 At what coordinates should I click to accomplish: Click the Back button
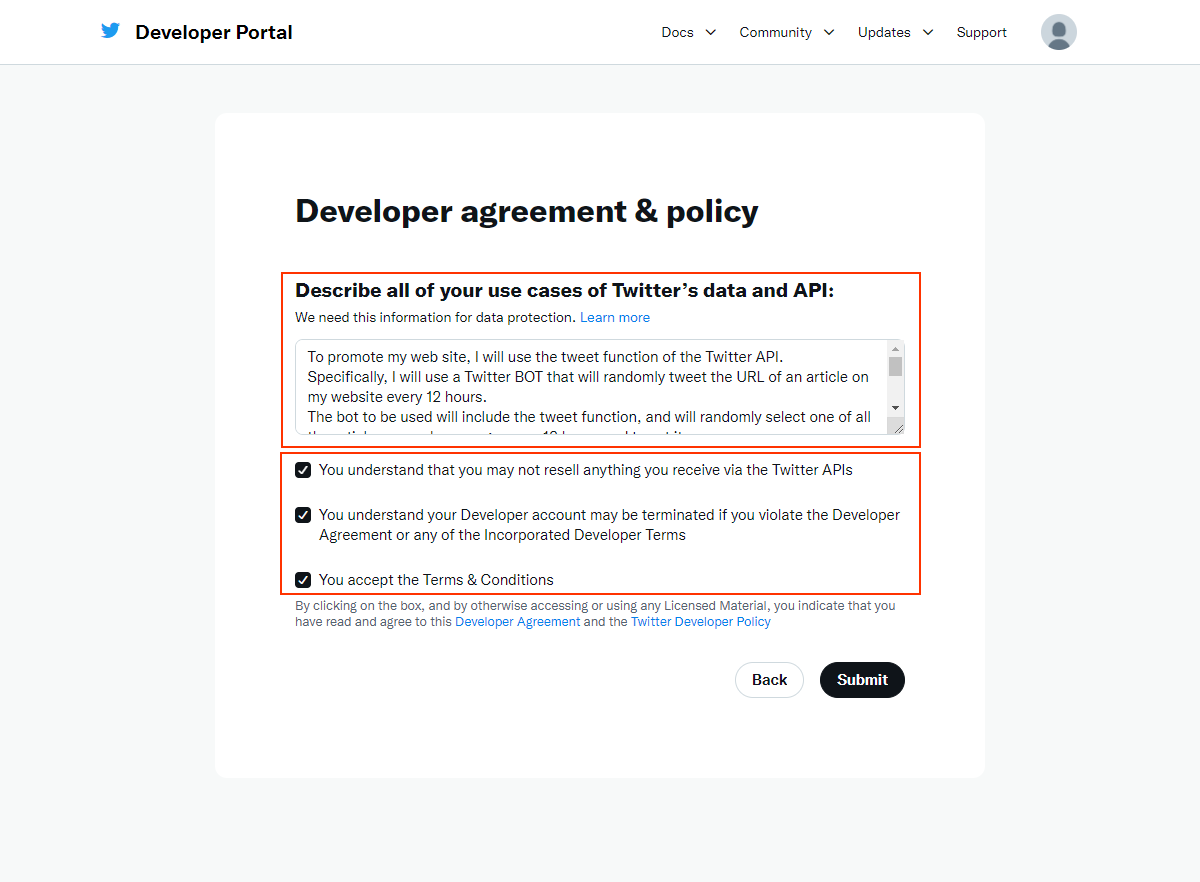[769, 679]
